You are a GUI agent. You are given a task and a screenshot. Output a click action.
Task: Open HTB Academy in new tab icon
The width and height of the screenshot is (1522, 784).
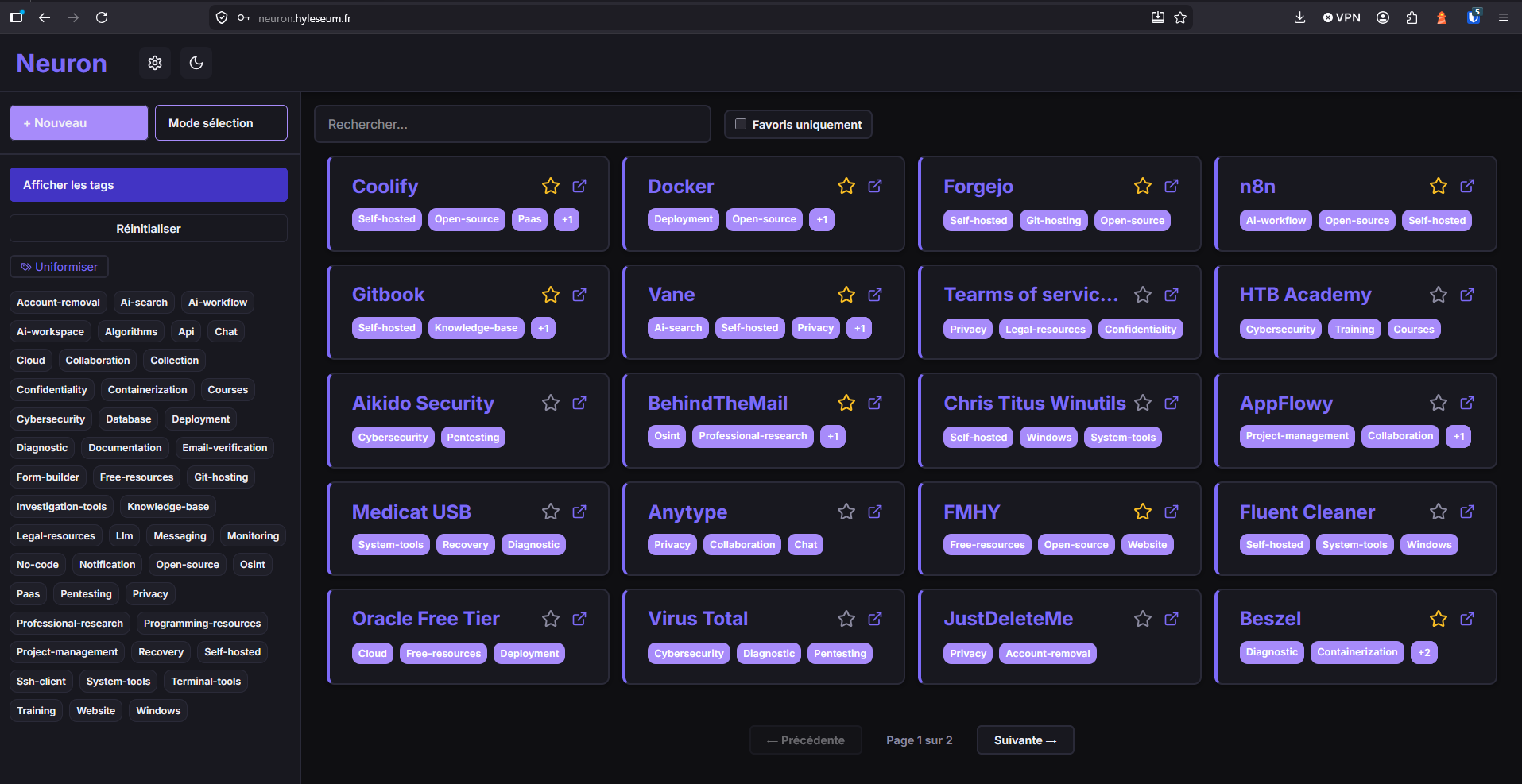click(1467, 295)
